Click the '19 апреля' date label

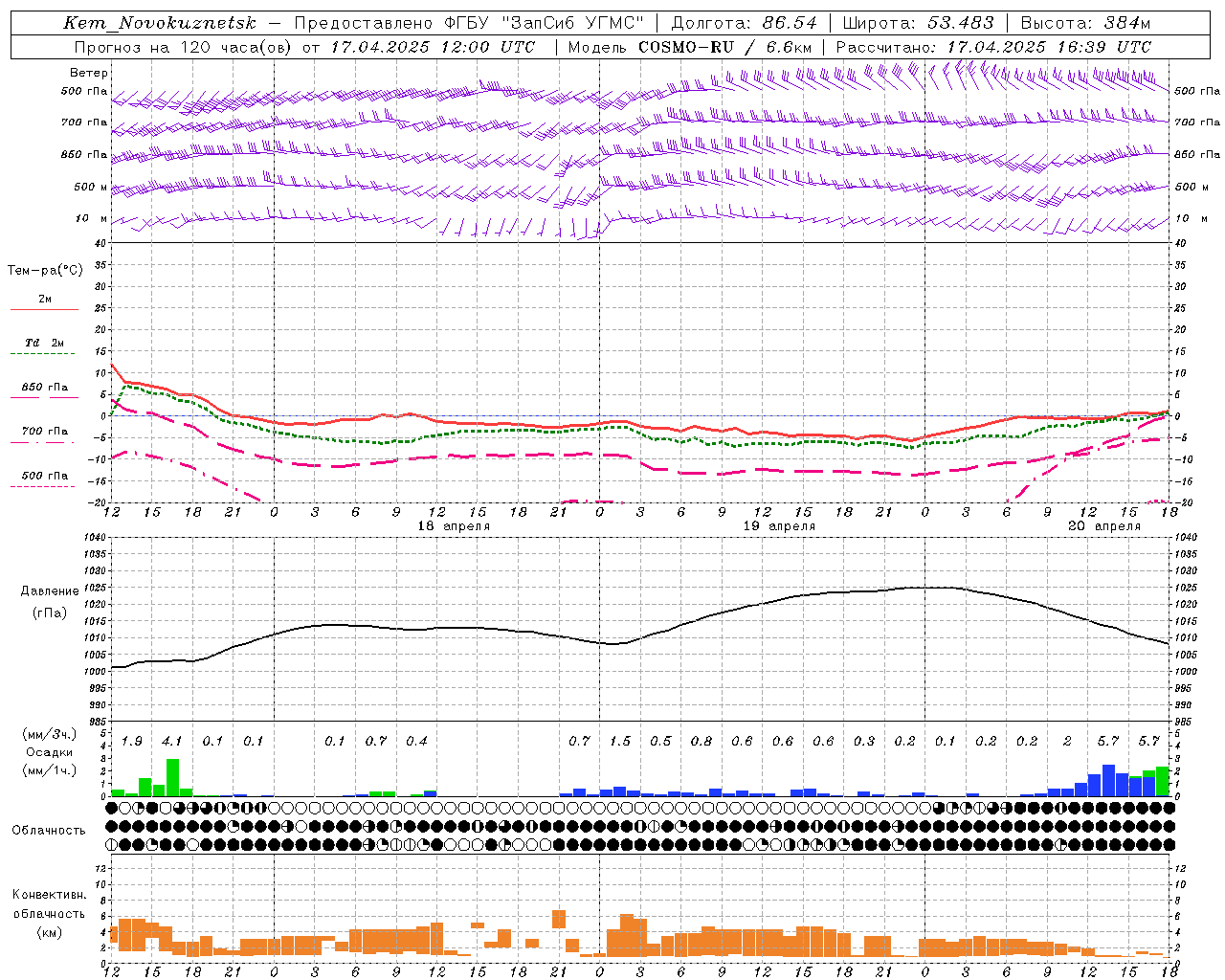779,526
